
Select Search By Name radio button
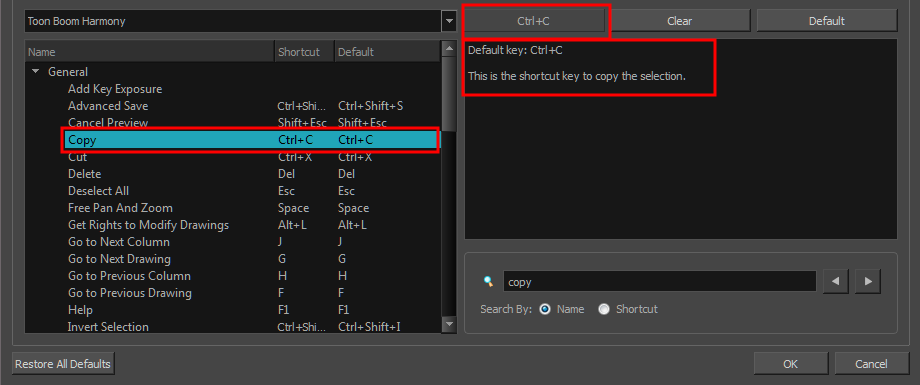(544, 309)
